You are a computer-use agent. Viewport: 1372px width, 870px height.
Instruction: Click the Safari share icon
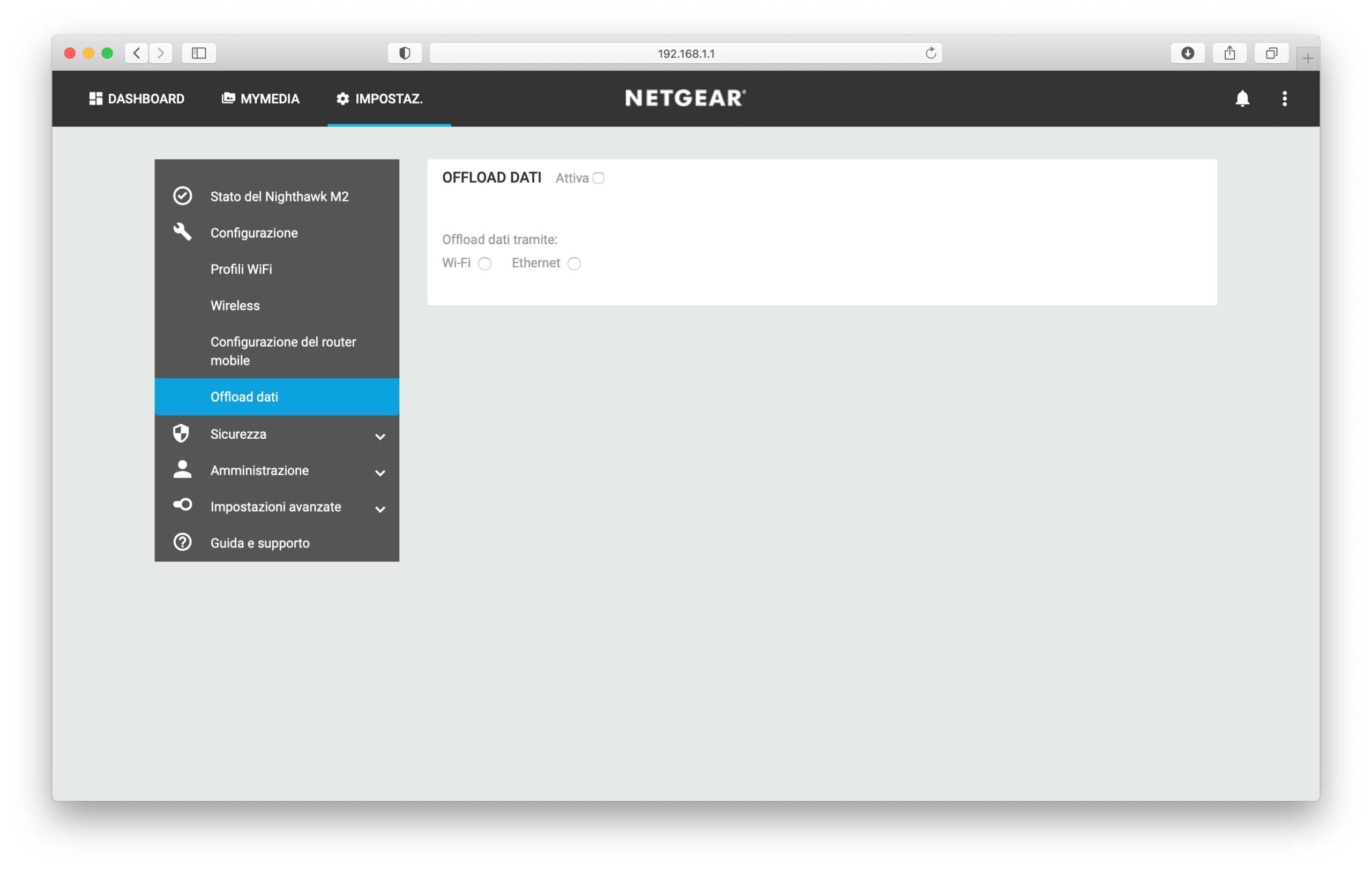1229,53
